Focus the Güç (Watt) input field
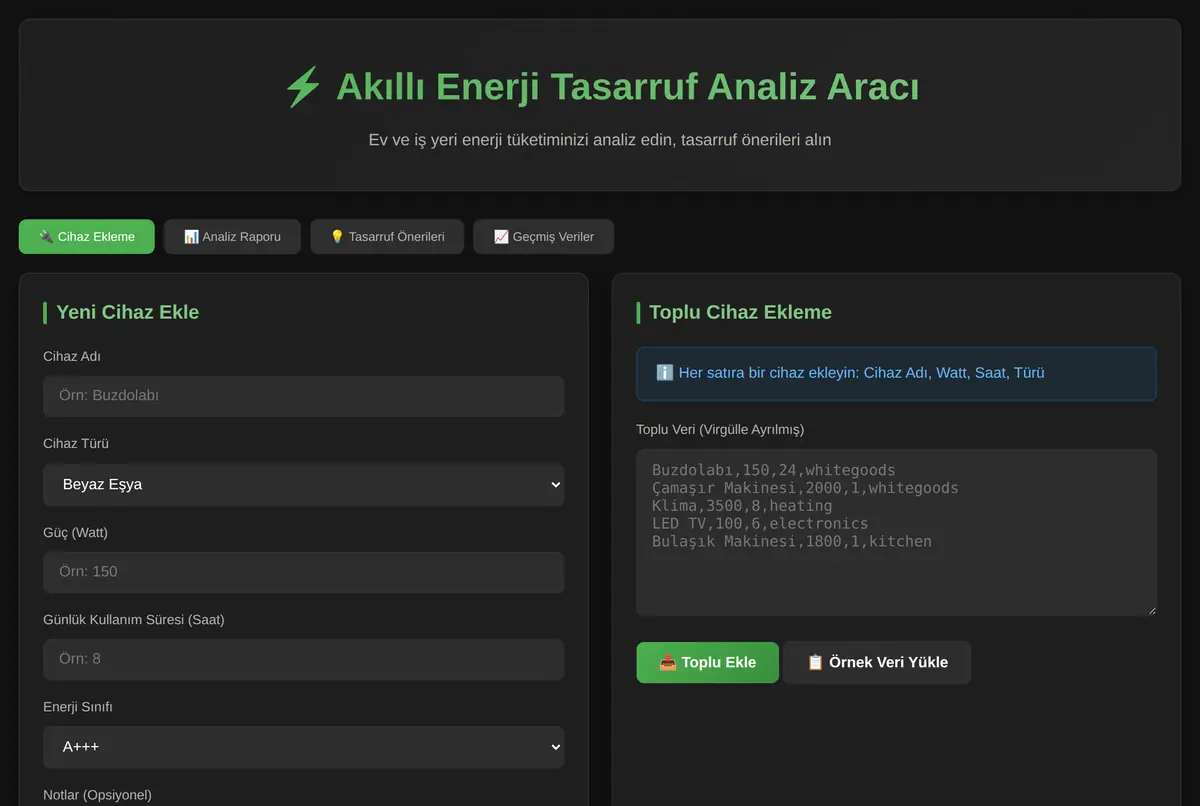Screen dimensions: 1200x806 click(304, 572)
